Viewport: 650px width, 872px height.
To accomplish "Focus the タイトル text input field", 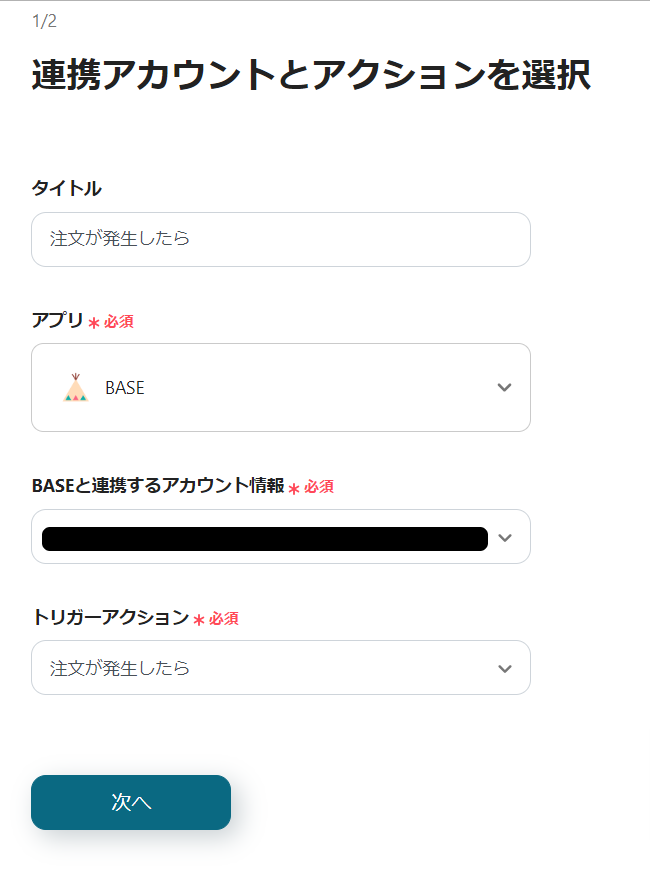I will click(x=280, y=239).
